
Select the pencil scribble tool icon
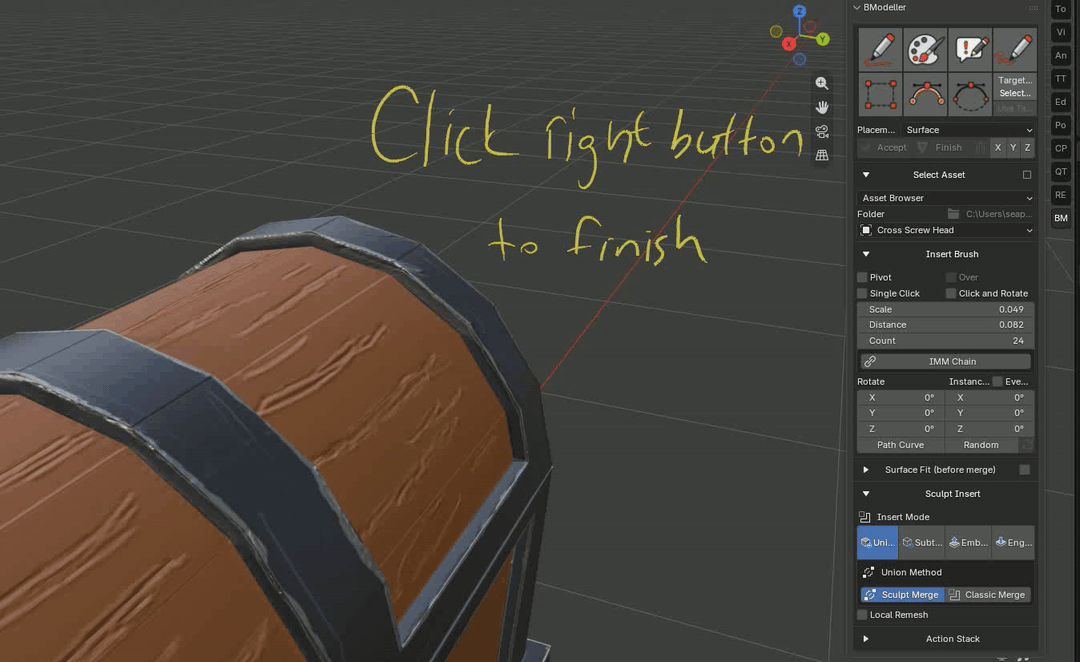point(1015,49)
